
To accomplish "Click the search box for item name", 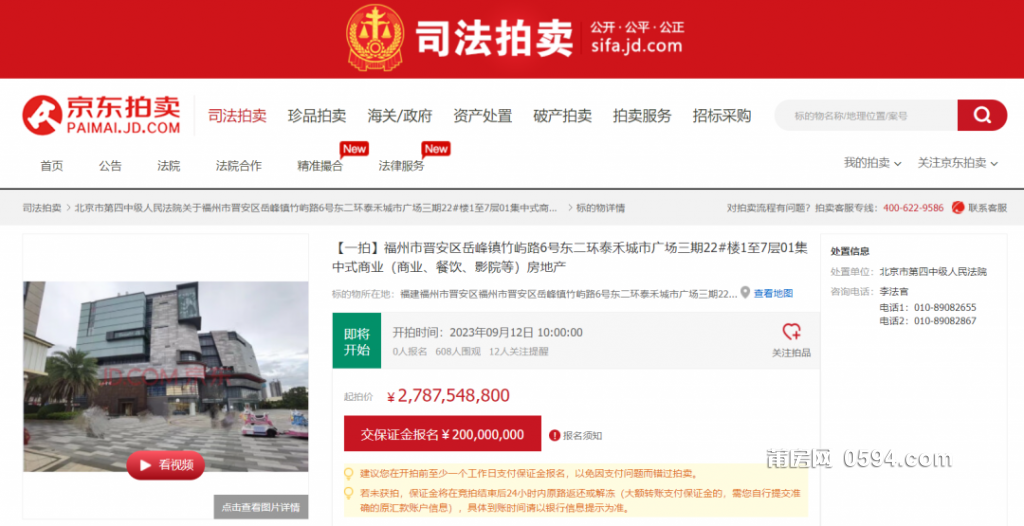I will pyautogui.click(x=866, y=116).
